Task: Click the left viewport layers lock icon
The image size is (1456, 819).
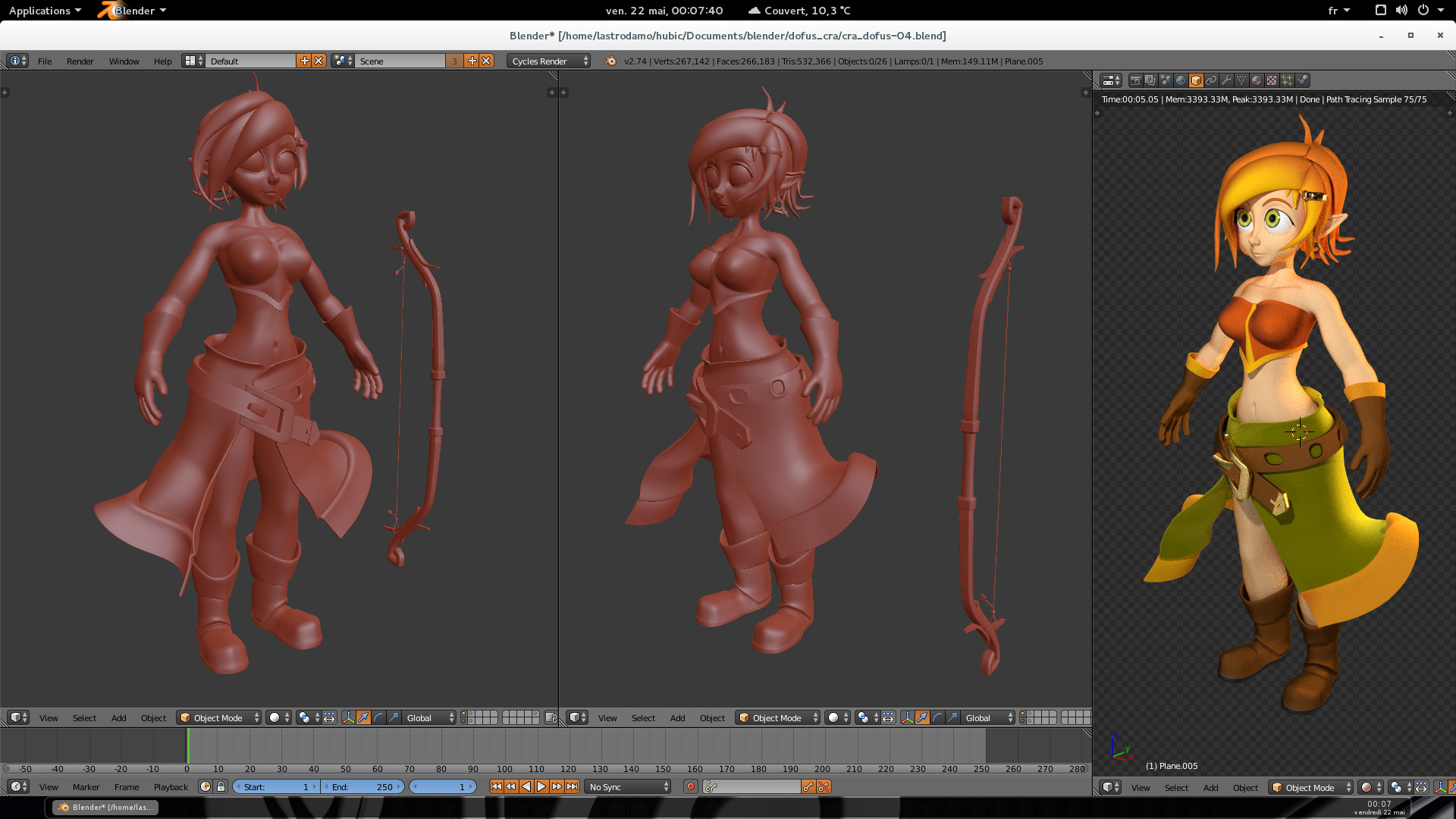Action: coord(551,717)
